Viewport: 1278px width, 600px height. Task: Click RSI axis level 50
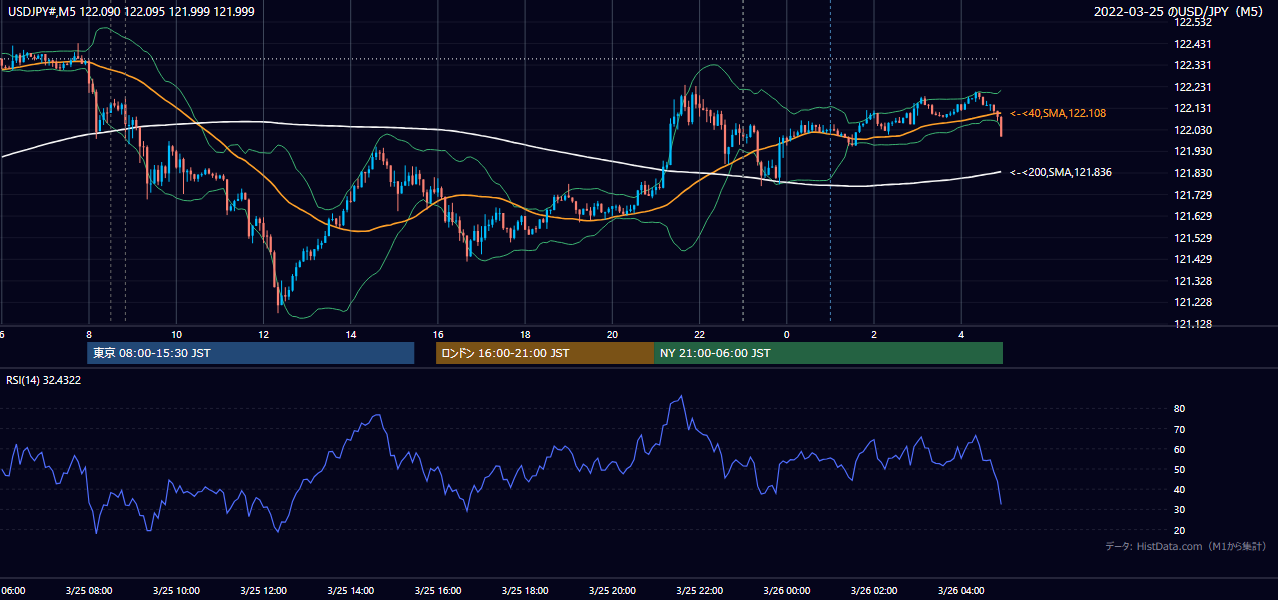1180,470
